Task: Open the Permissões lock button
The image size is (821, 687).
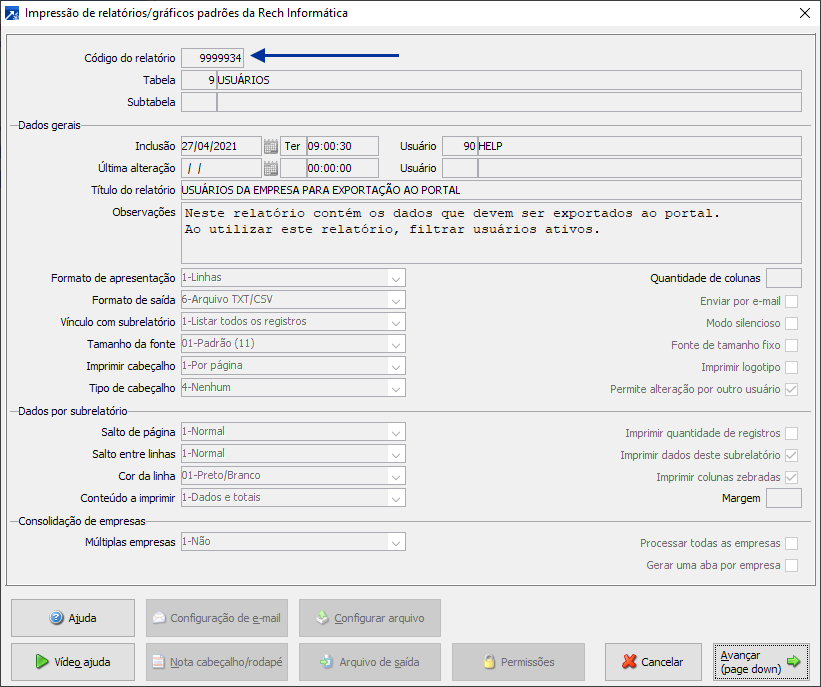Action: [517, 661]
